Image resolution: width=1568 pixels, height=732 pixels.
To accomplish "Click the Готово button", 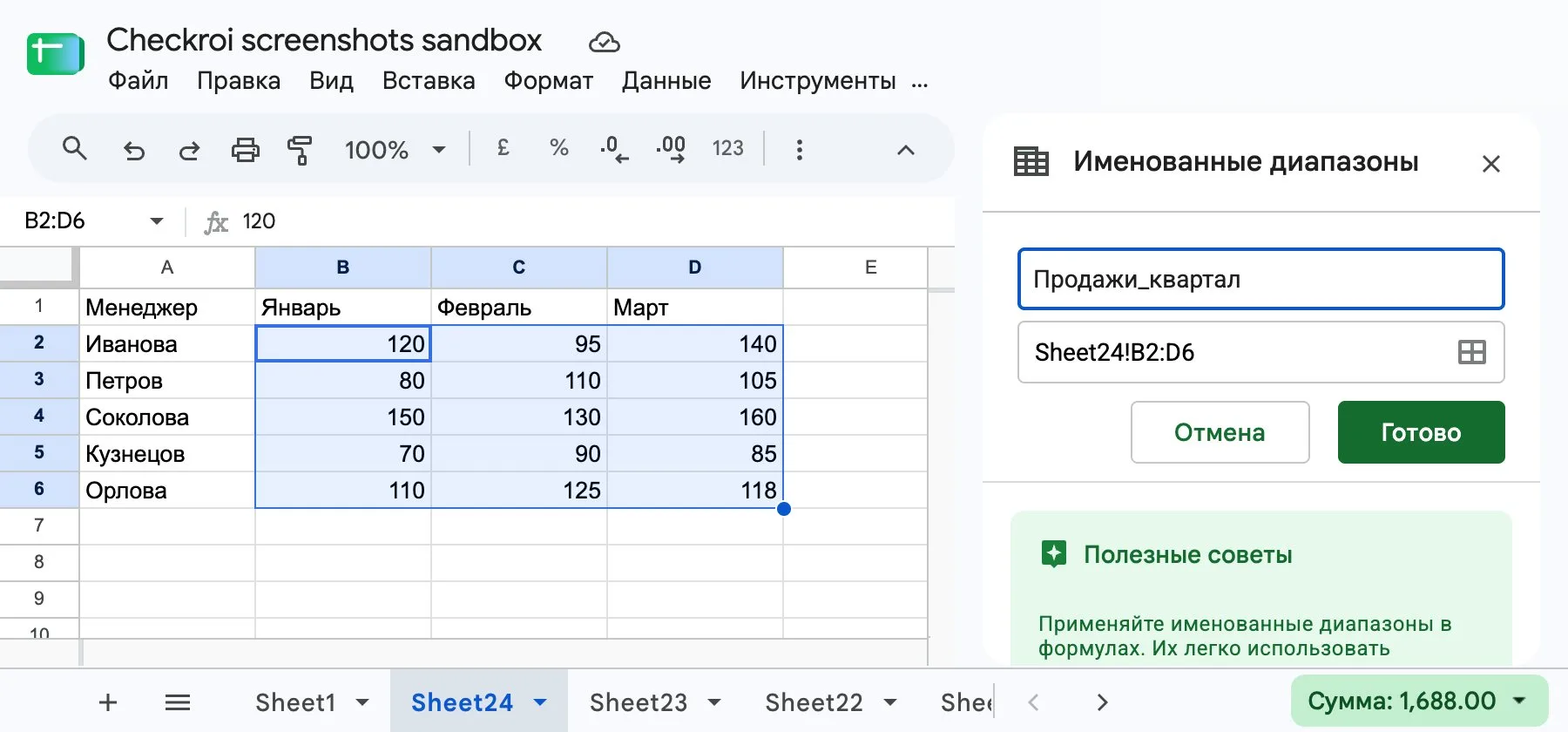I will (1421, 432).
